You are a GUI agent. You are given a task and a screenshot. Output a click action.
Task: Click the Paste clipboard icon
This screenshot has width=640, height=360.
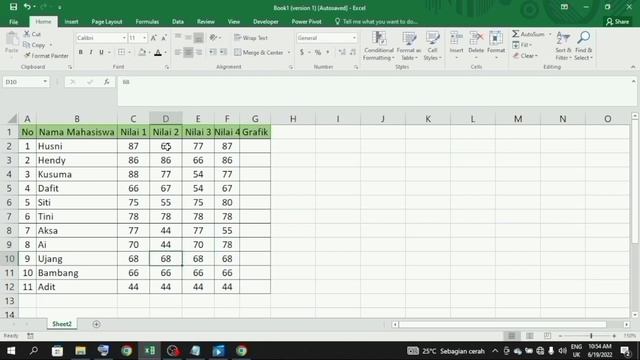pyautogui.click(x=11, y=40)
